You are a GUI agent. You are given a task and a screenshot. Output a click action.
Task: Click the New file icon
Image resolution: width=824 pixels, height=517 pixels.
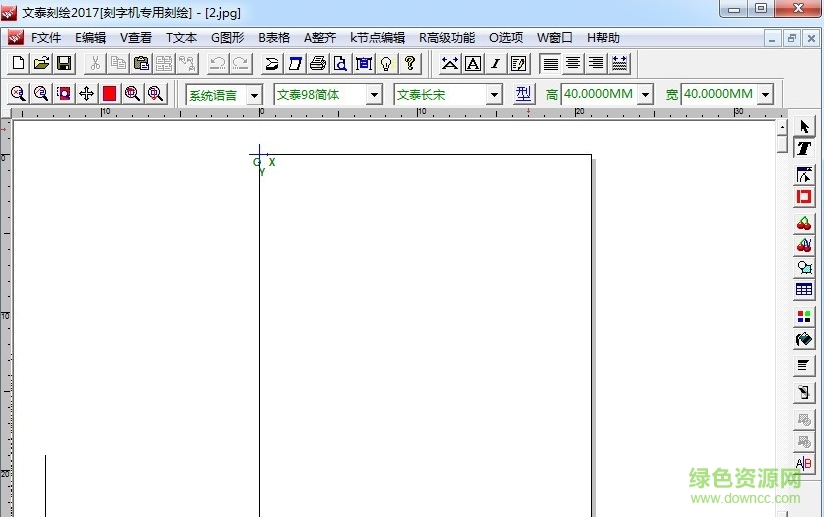pyautogui.click(x=18, y=64)
